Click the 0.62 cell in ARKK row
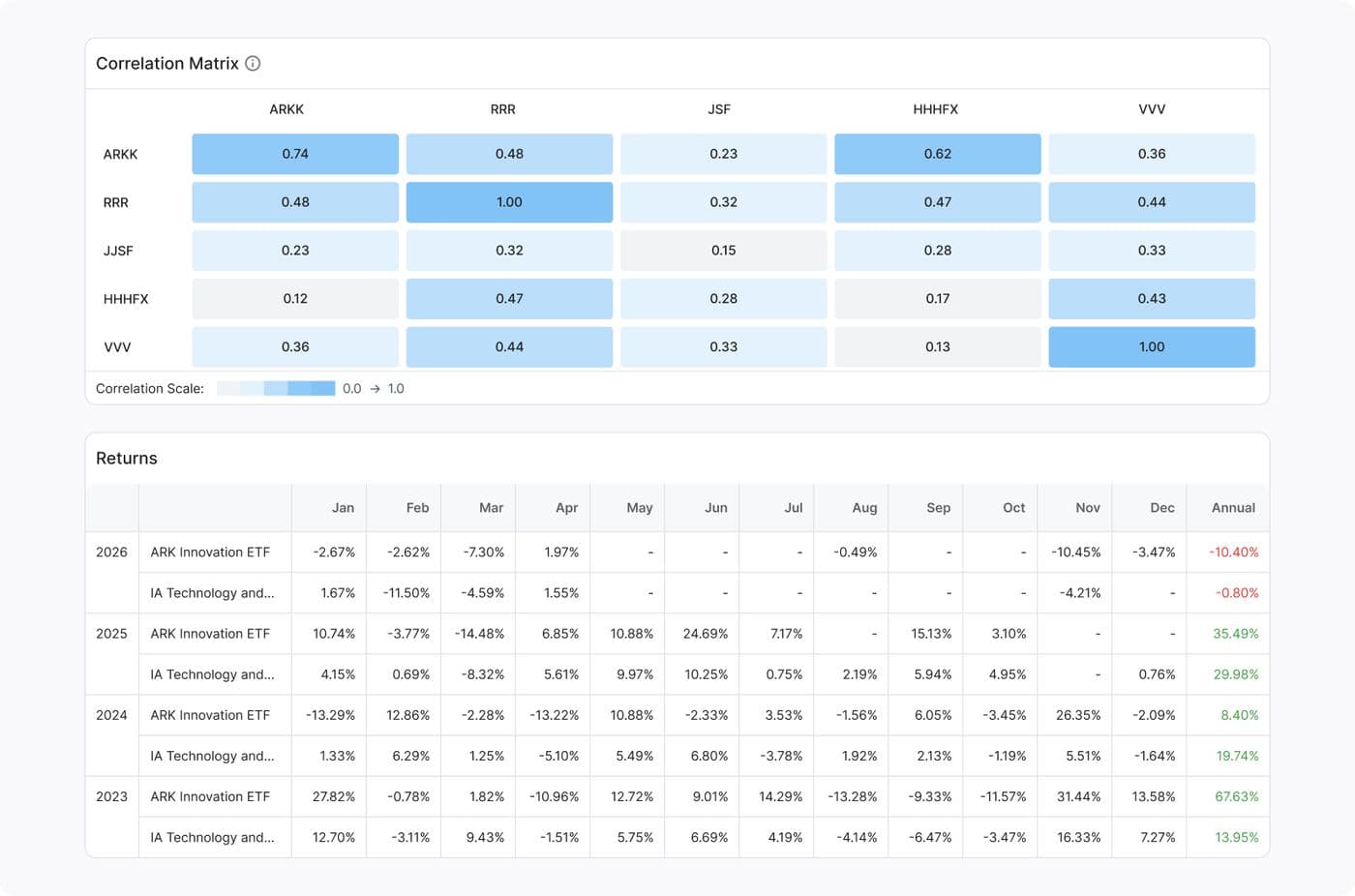1355x896 pixels. (x=938, y=154)
